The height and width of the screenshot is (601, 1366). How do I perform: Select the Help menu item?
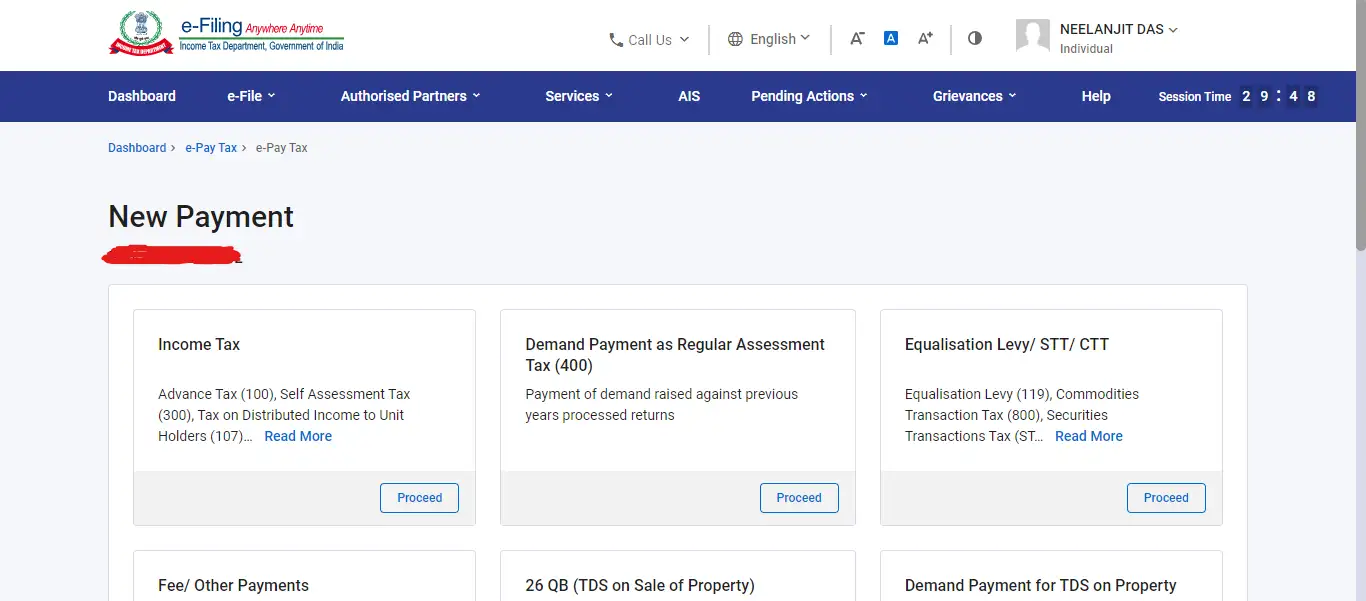(x=1095, y=96)
